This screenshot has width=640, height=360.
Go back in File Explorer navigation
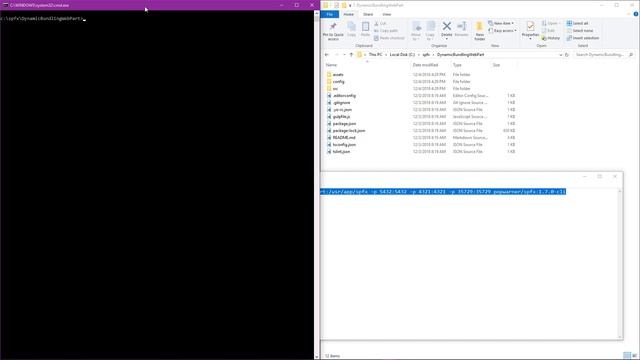pyautogui.click(x=327, y=55)
